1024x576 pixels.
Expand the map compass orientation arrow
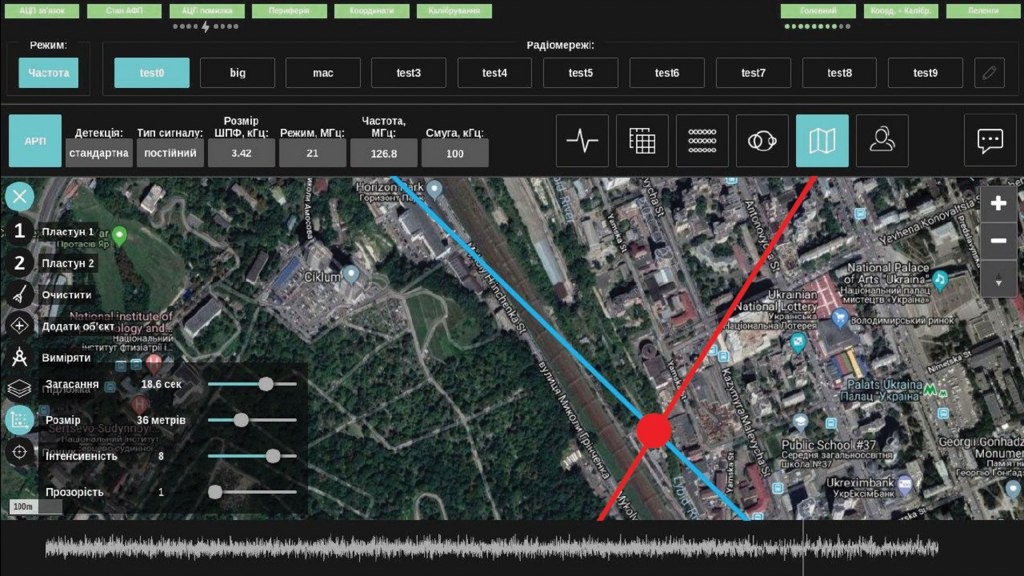[x=997, y=281]
